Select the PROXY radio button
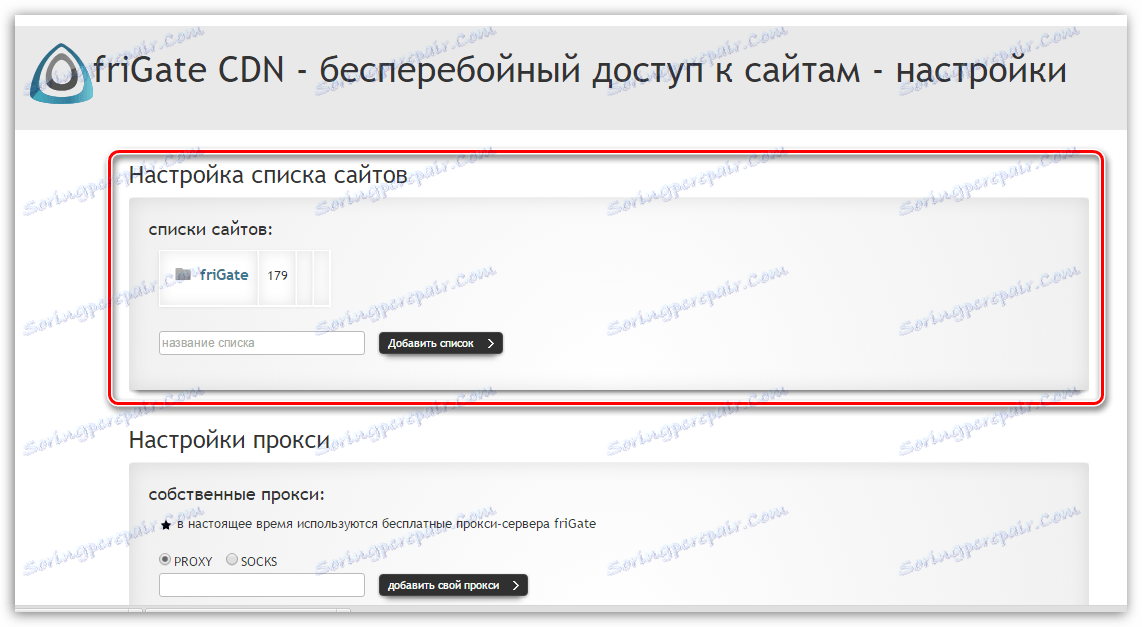This screenshot has height=627, width=1142. click(165, 559)
